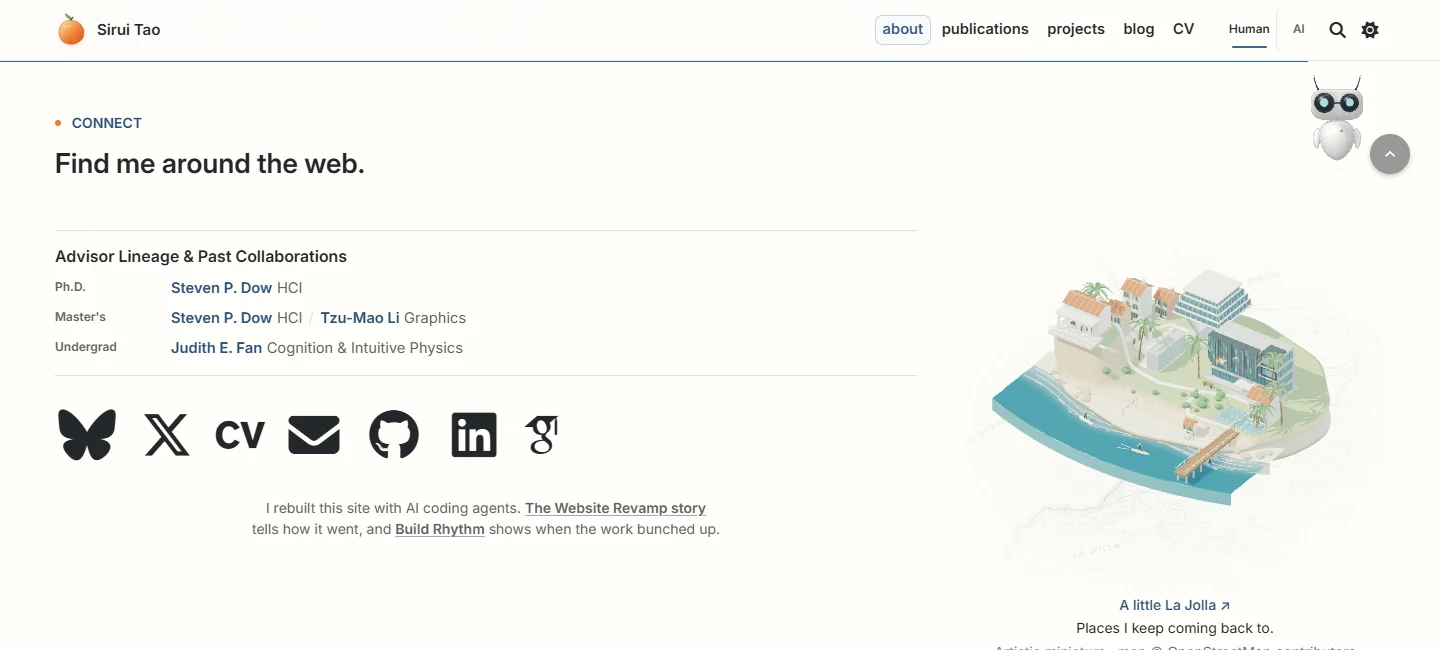Click the orange fruit site logo
This screenshot has width=1440, height=650.
71,30
